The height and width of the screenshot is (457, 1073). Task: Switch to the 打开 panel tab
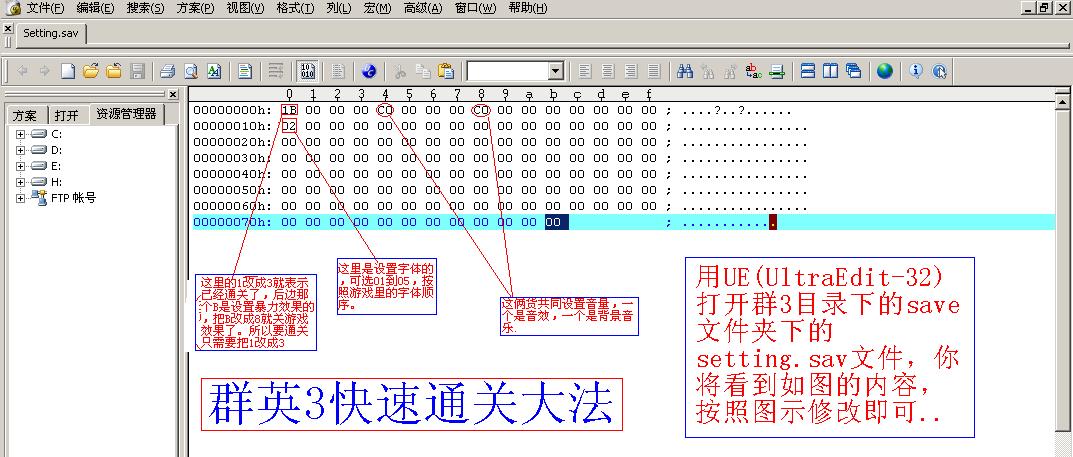[67, 115]
